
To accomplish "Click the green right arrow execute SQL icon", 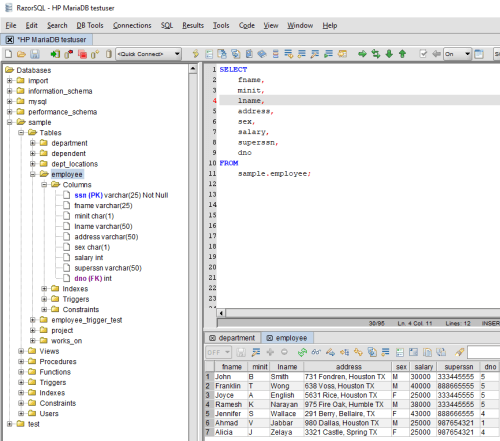I will [x=362, y=54].
